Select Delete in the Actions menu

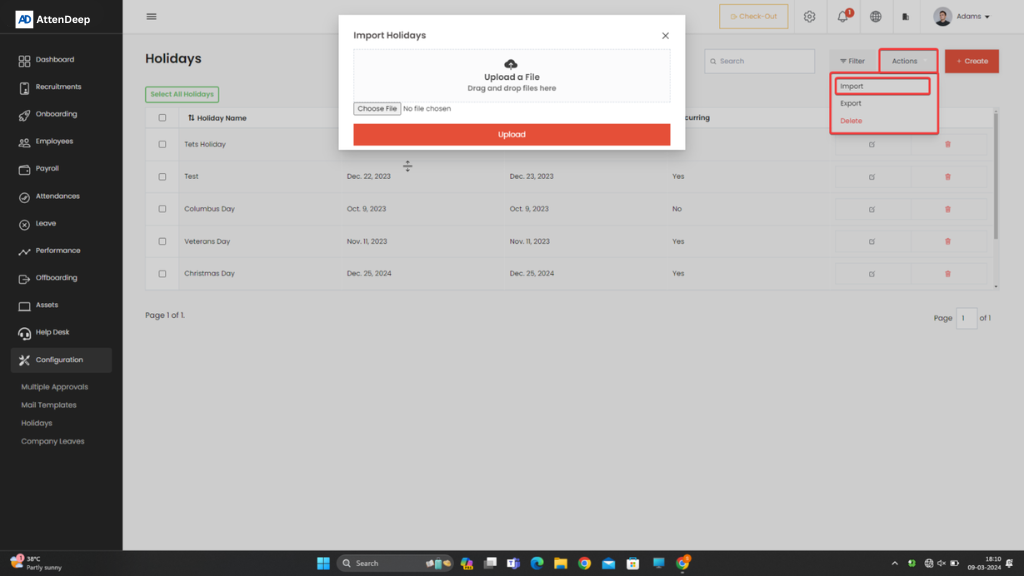(851, 121)
